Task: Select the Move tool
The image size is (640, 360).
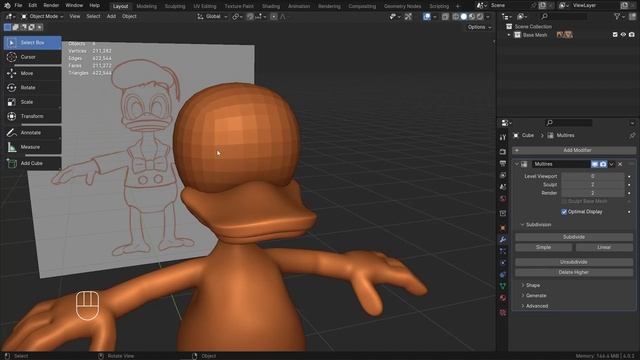Action: click(33, 73)
